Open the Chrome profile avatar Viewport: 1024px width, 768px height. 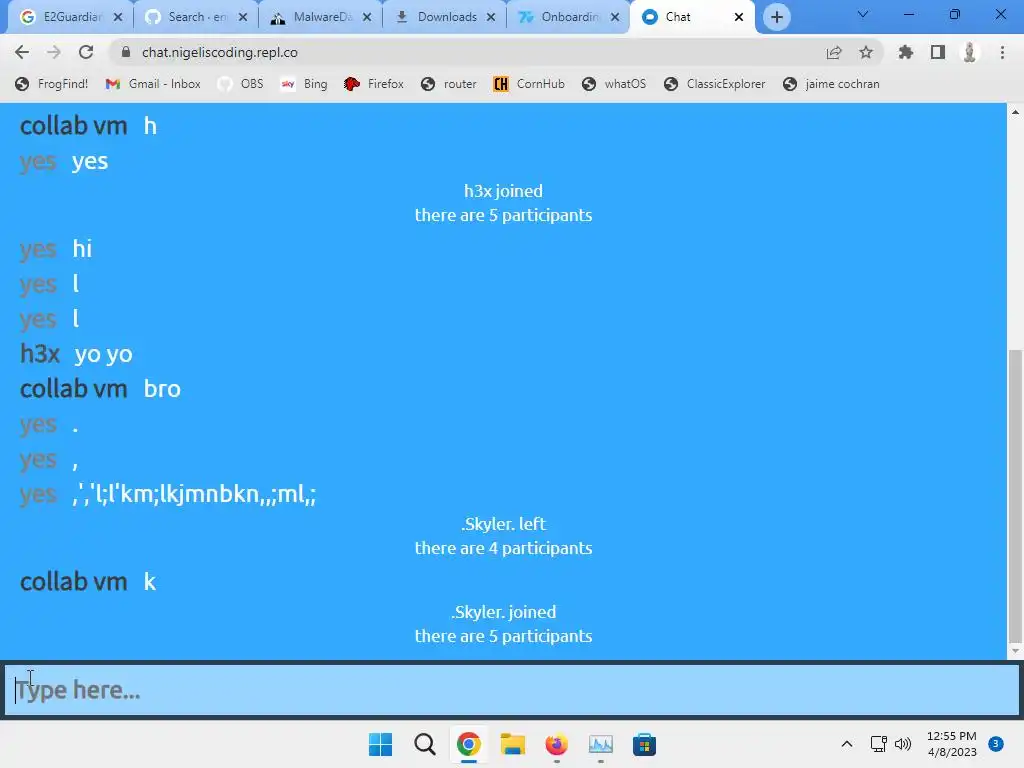coord(970,52)
